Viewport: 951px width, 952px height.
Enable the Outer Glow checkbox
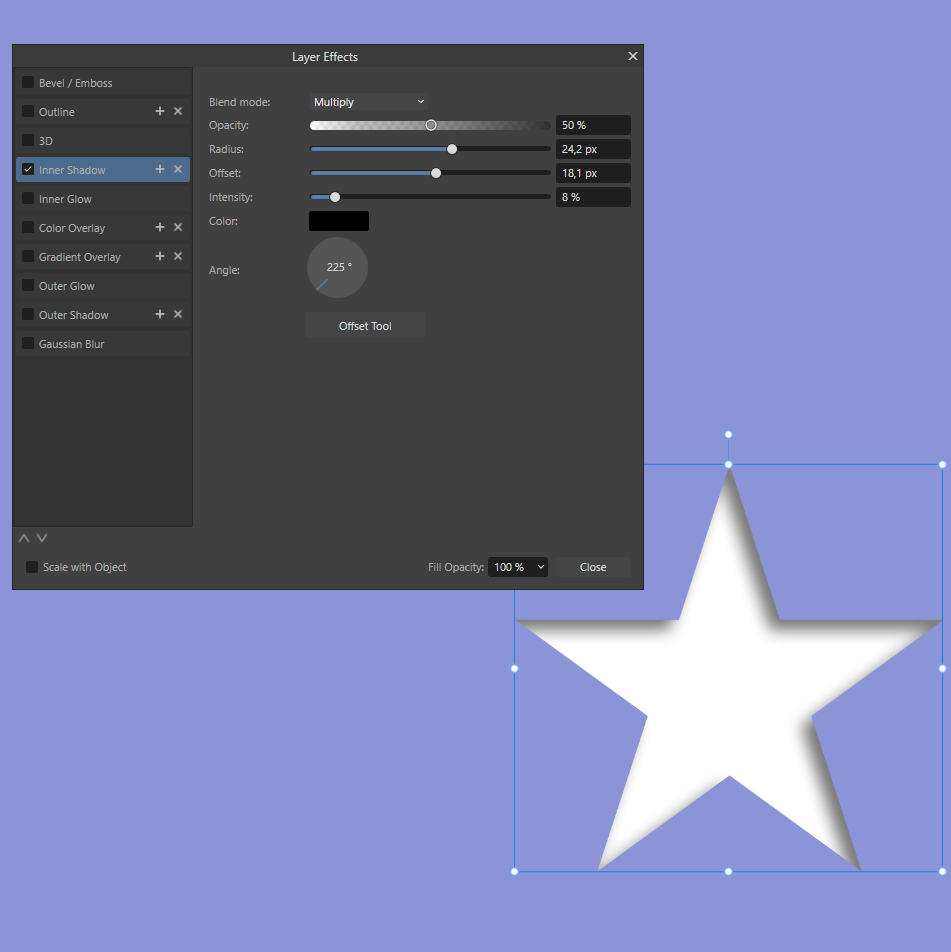click(28, 285)
